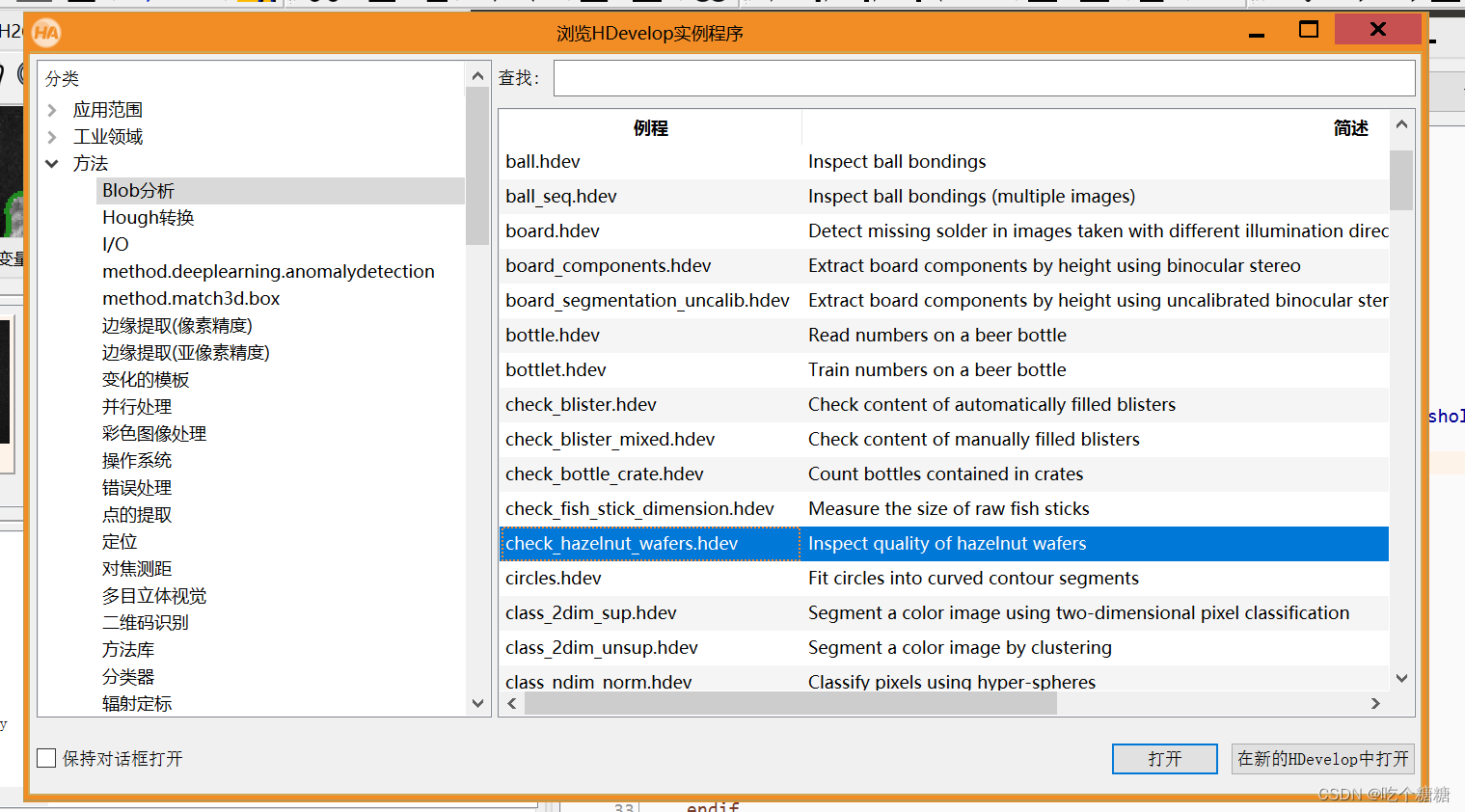Select 二维码识别 category
Viewport: 1465px width, 812px height.
(146, 623)
